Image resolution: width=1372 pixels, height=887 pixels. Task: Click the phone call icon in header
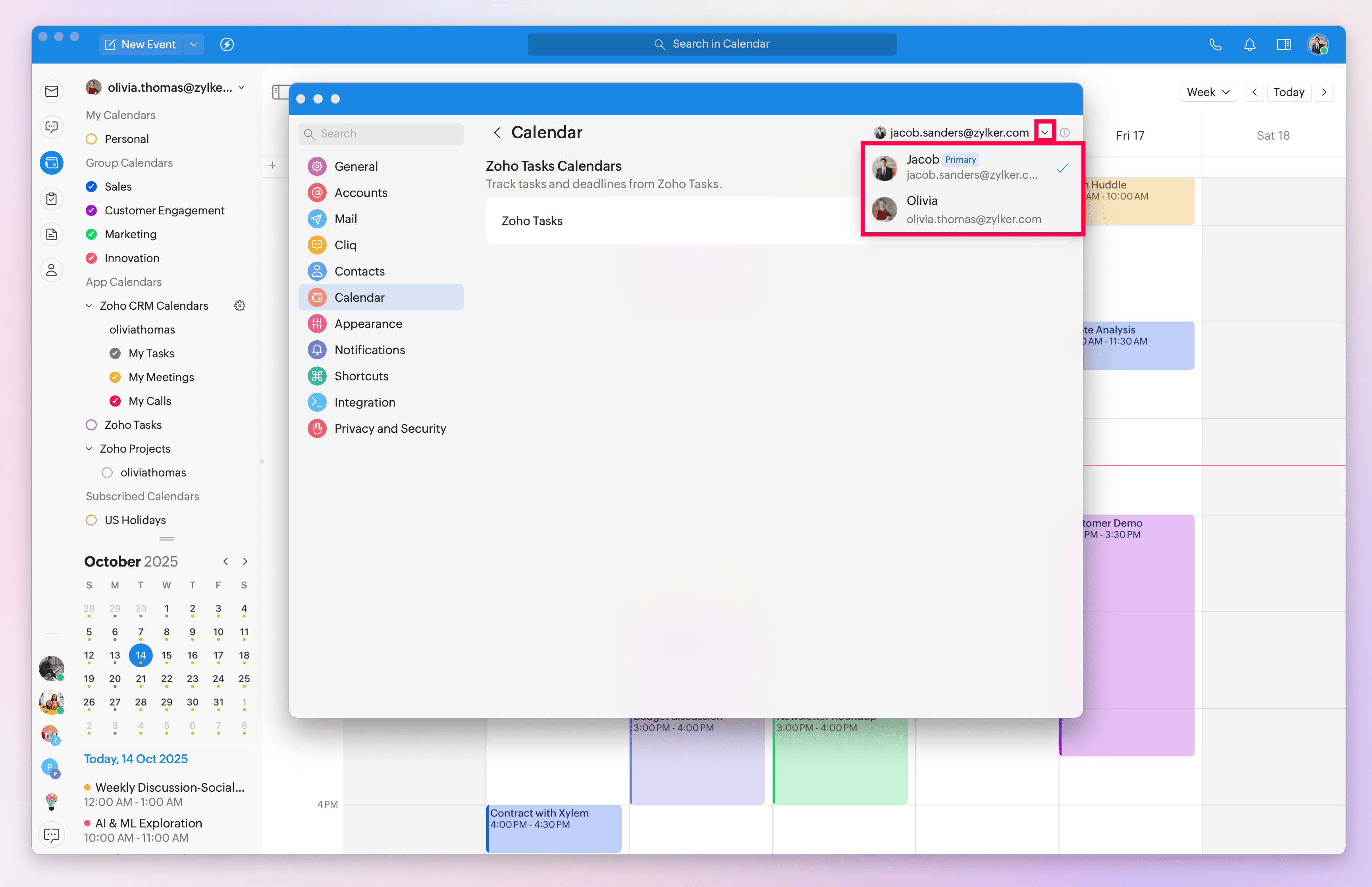1216,44
